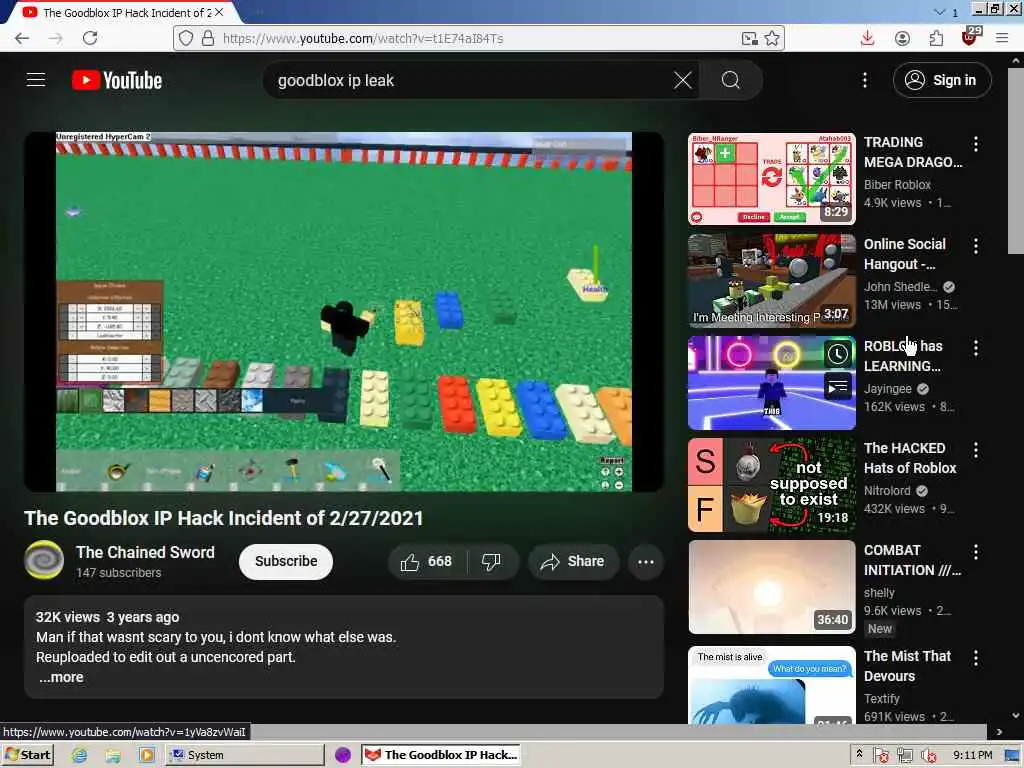Open options menu for HACKED Hats video
Screen dimensions: 1024x768
[976, 450]
